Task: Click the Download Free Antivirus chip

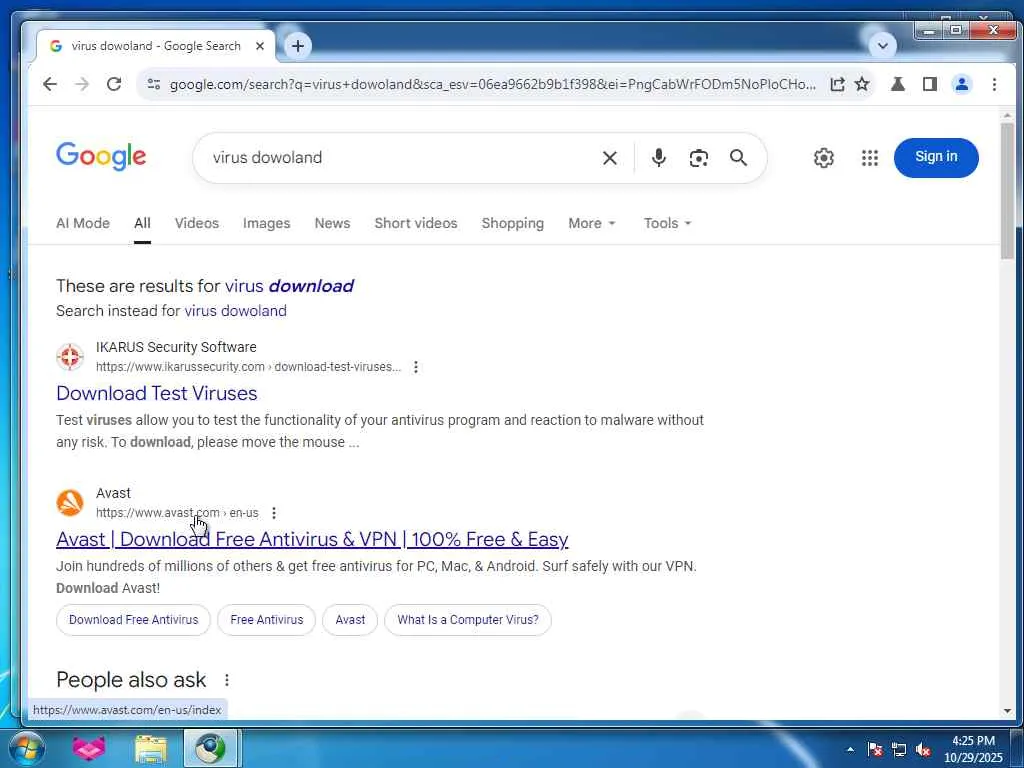Action: pos(133,620)
